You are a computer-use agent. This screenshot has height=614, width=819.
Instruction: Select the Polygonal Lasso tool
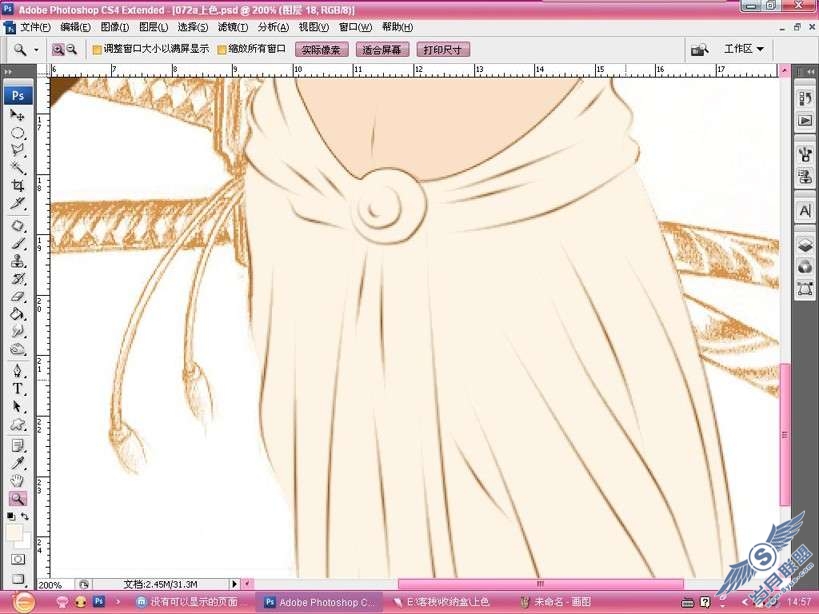tap(17, 150)
